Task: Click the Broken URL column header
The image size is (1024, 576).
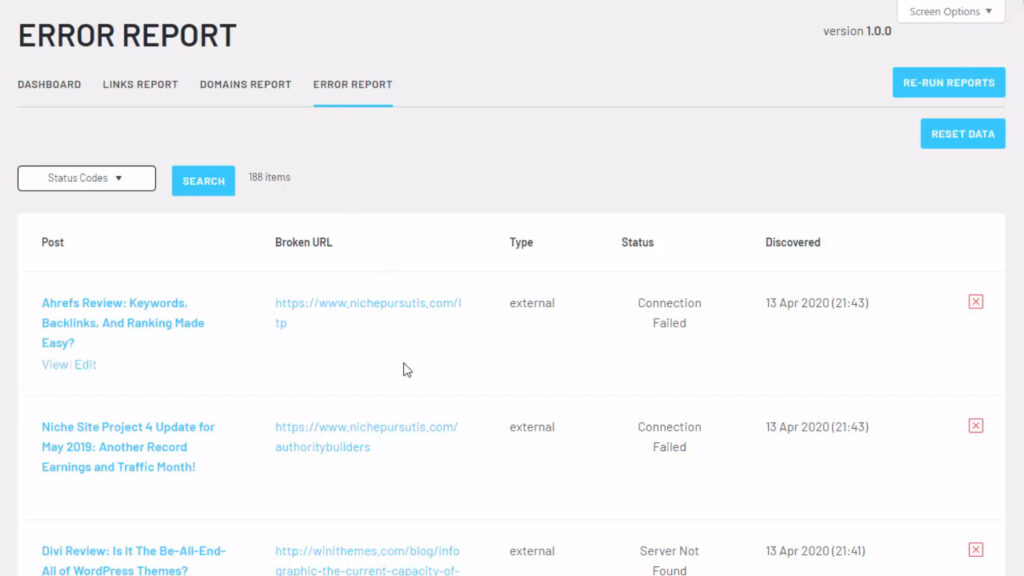Action: (x=304, y=242)
